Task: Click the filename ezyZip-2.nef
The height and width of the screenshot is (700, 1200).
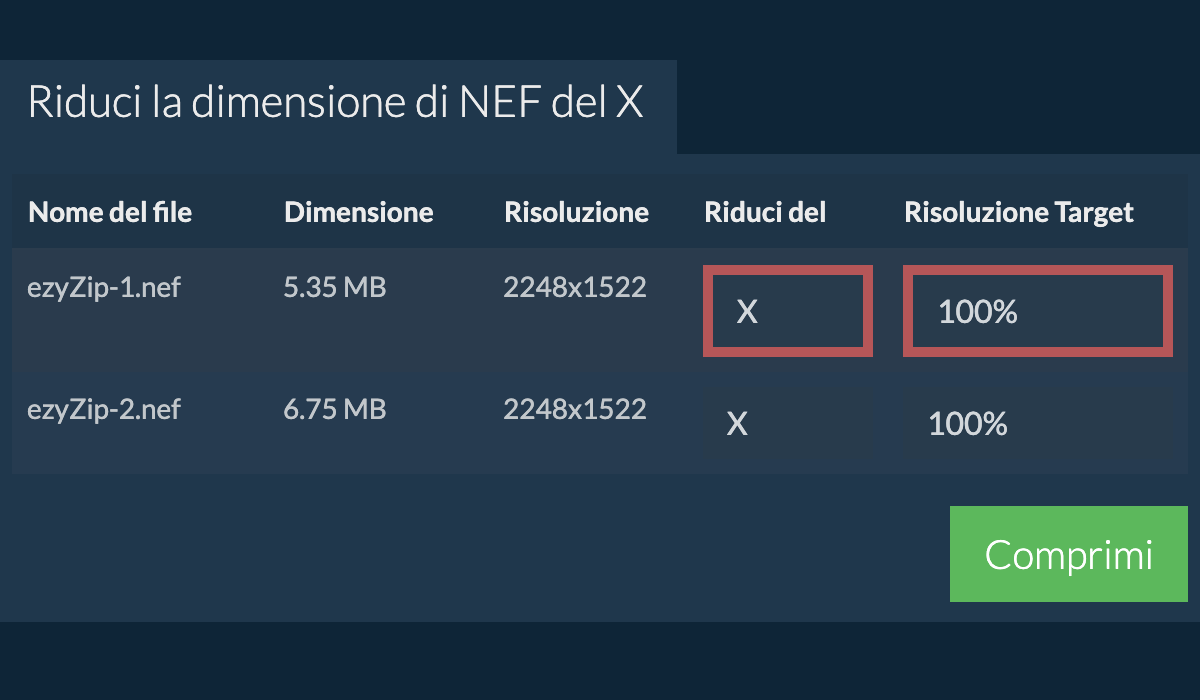Action: [x=105, y=409]
